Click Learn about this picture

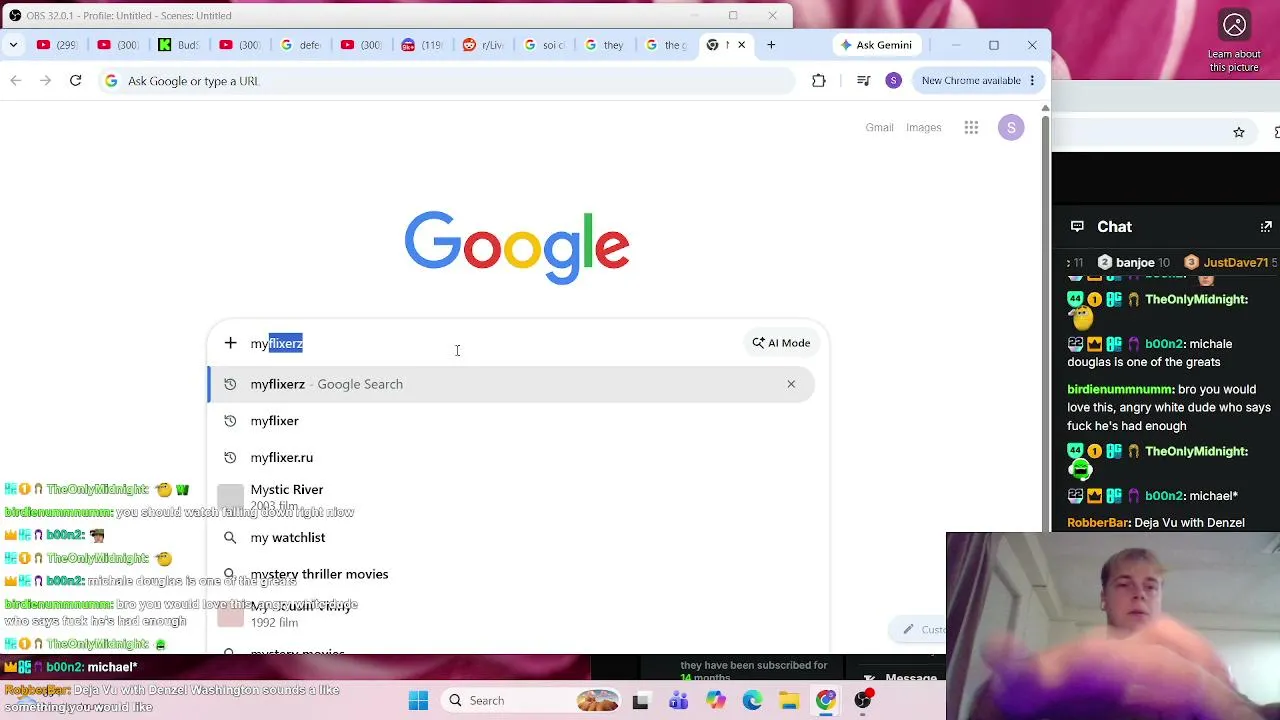pos(1235,41)
